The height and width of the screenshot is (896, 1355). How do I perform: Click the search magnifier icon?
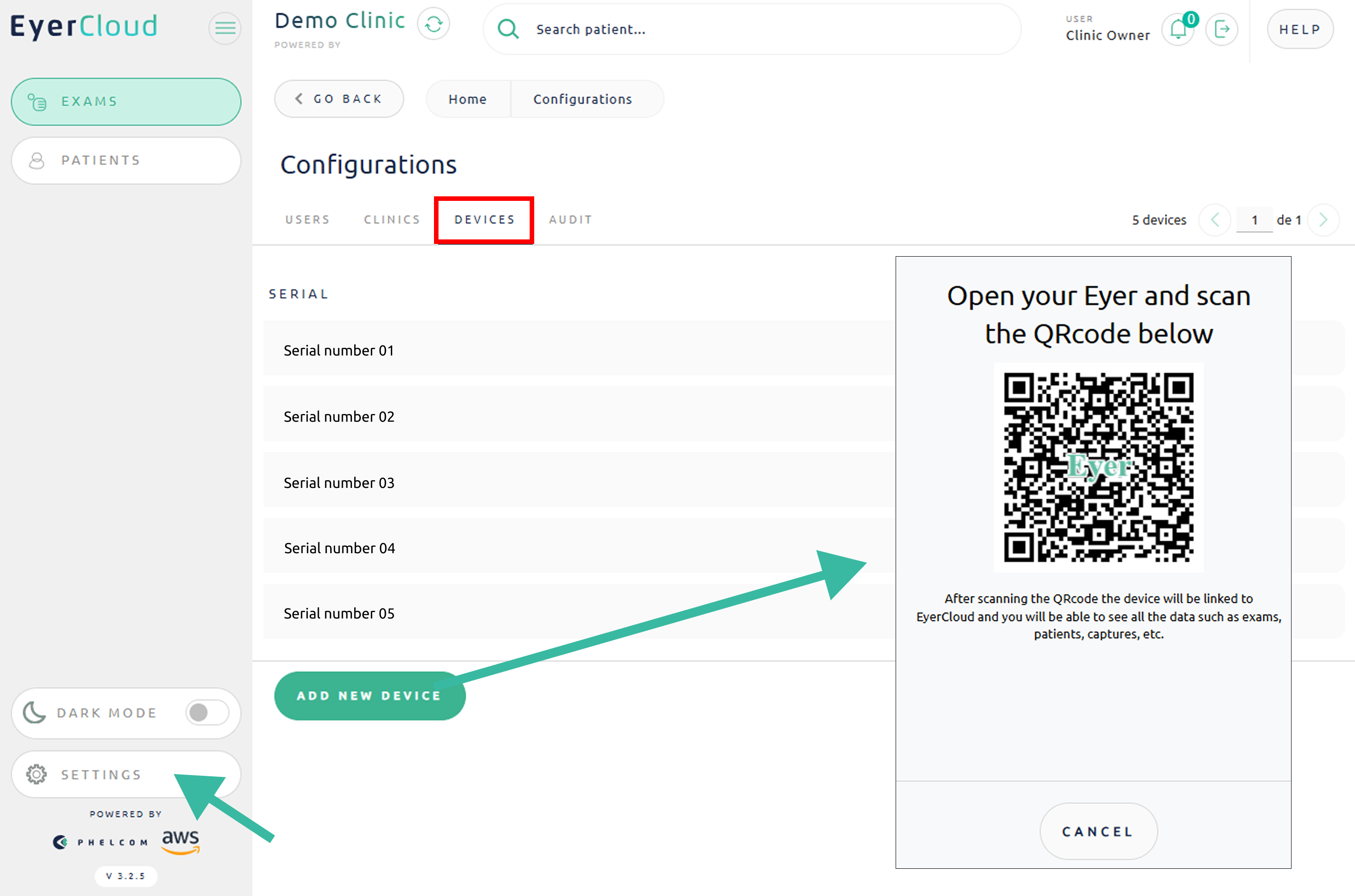[507, 29]
